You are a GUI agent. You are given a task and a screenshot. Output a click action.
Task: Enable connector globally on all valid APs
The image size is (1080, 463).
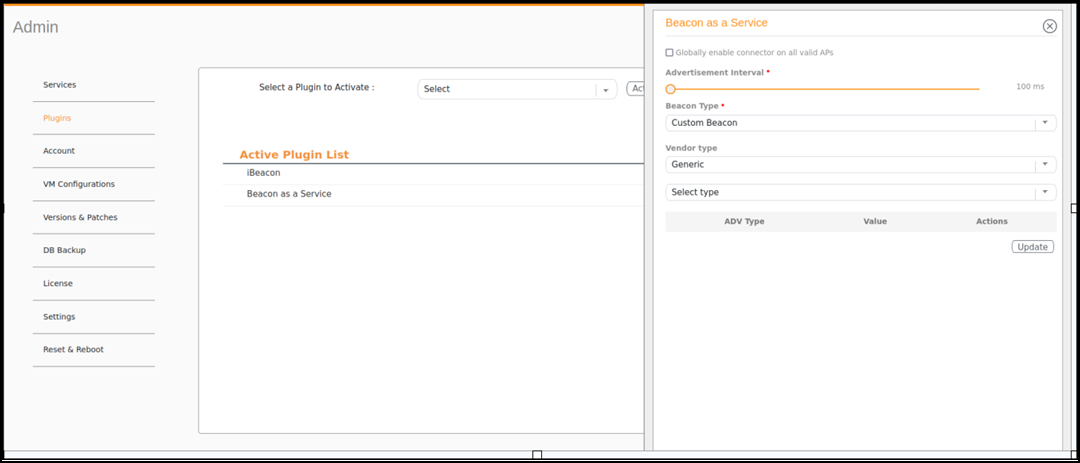669,52
